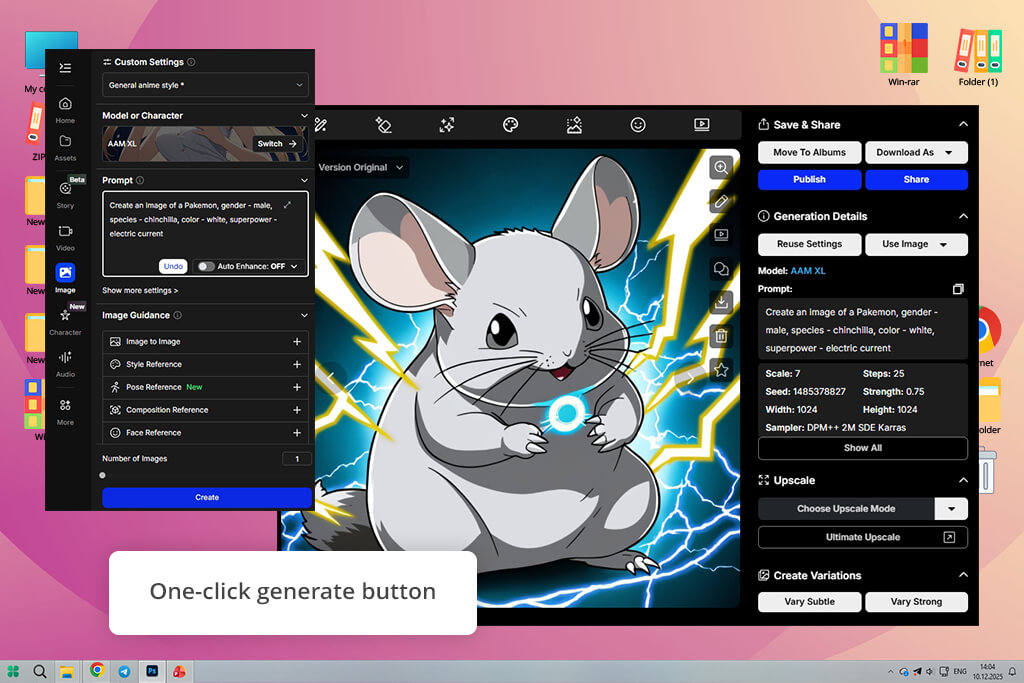
Task: Add a Face Reference guidance
Action: 296,433
